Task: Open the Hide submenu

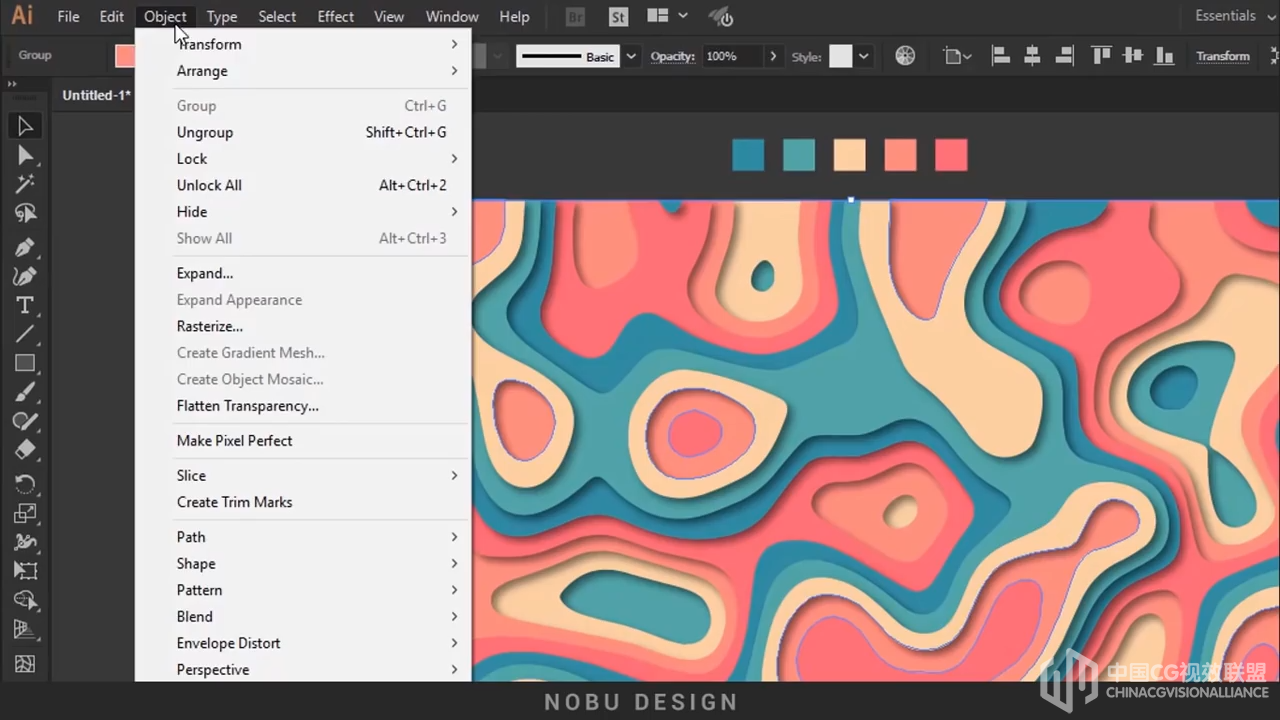Action: [302, 212]
